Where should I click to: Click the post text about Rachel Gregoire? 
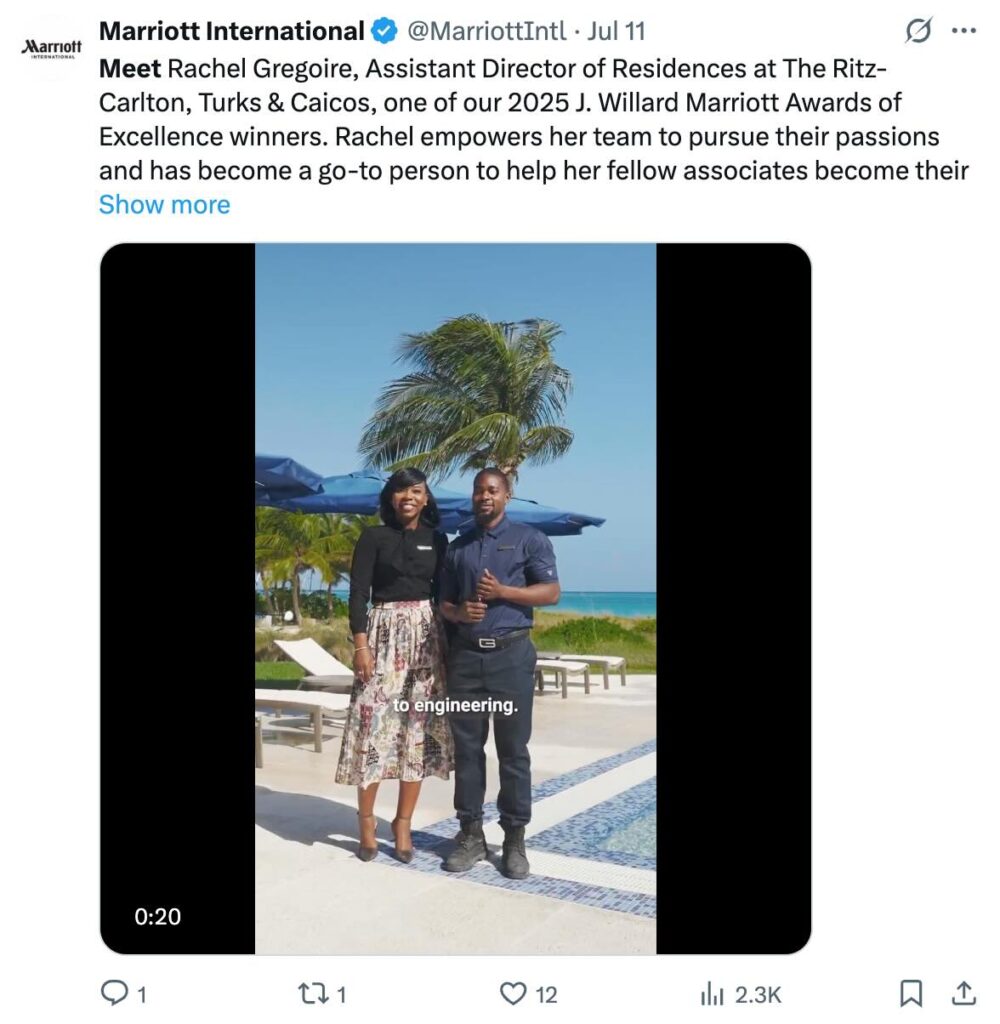coord(520,120)
